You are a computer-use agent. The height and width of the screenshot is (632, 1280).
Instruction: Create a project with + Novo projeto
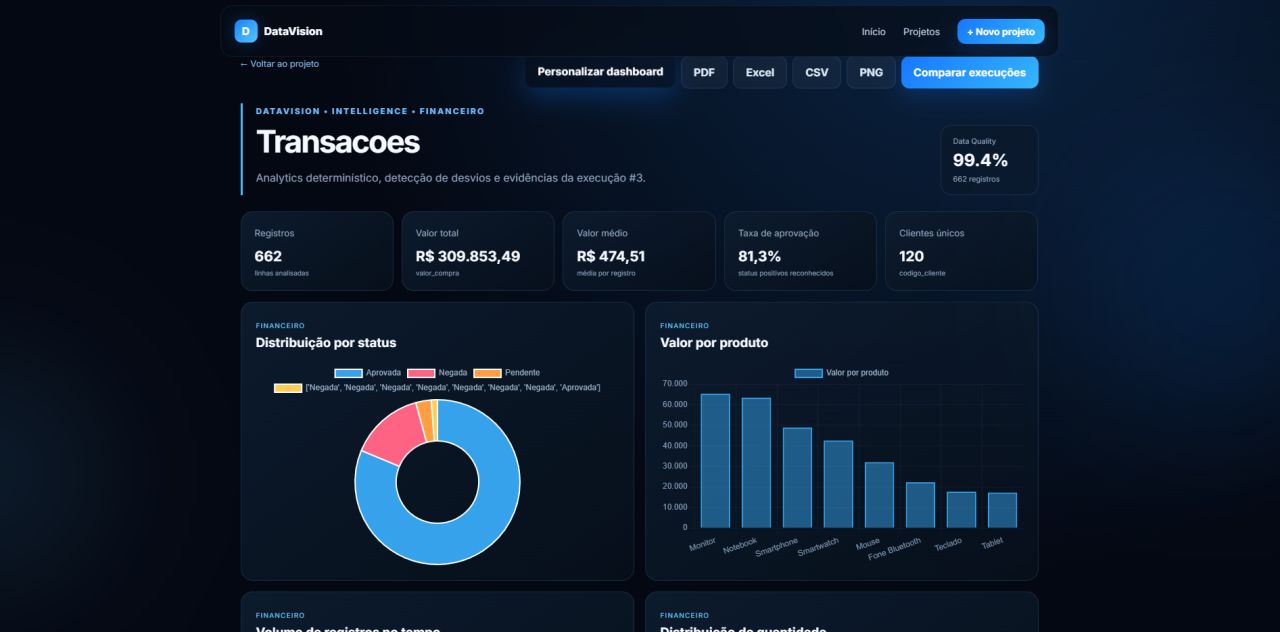point(1001,32)
